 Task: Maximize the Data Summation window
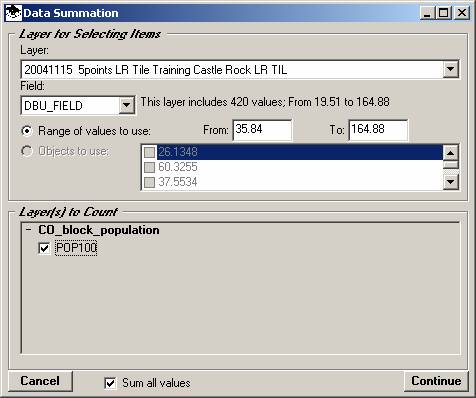[444, 13]
